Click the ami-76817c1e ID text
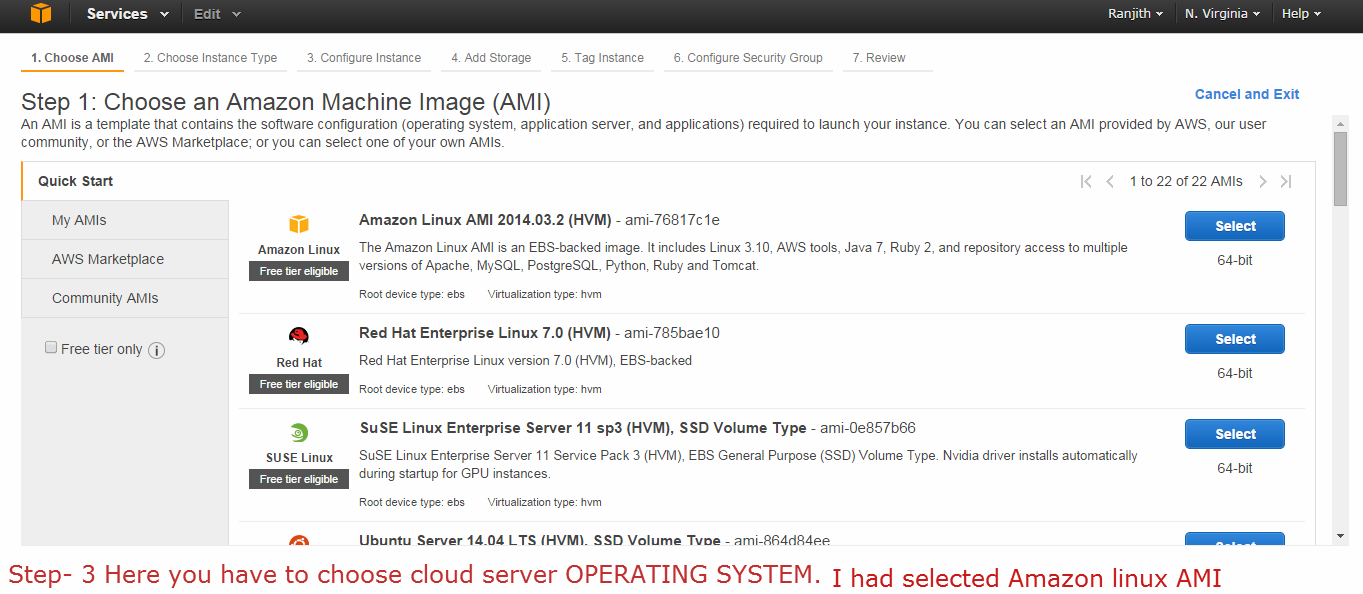The height and width of the screenshot is (594, 1363). 673,220
